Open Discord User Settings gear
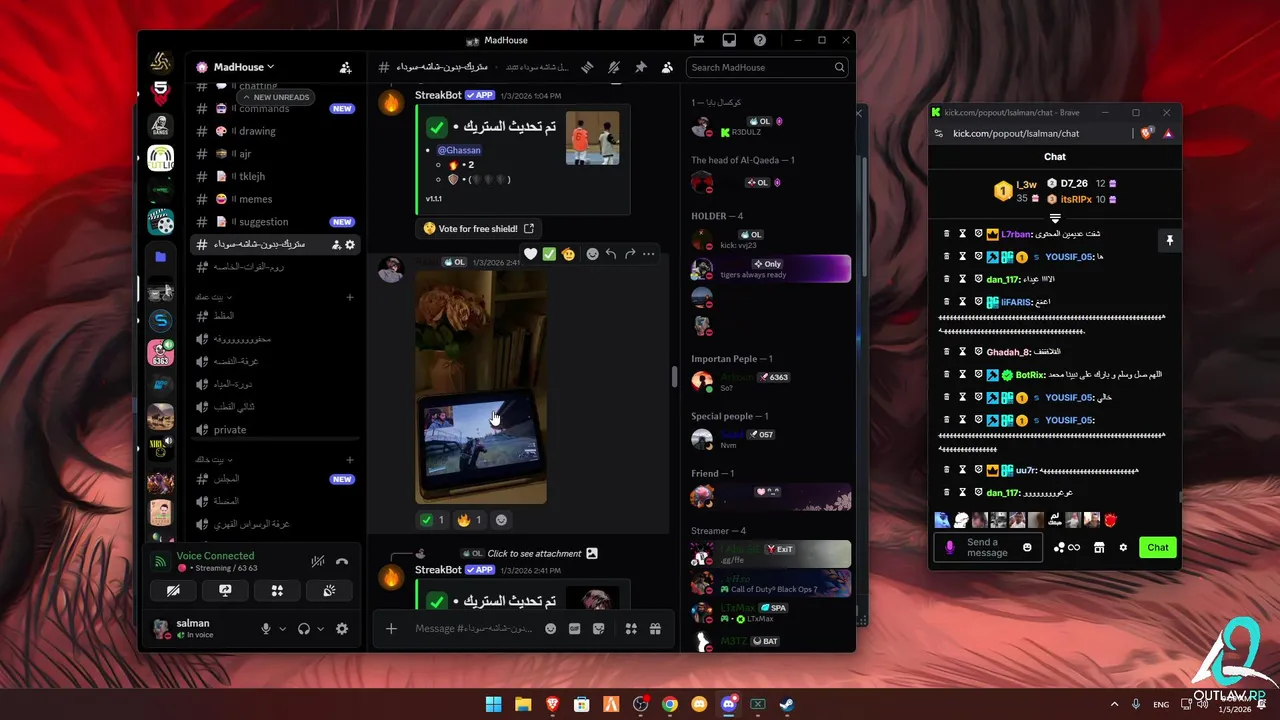 (342, 629)
